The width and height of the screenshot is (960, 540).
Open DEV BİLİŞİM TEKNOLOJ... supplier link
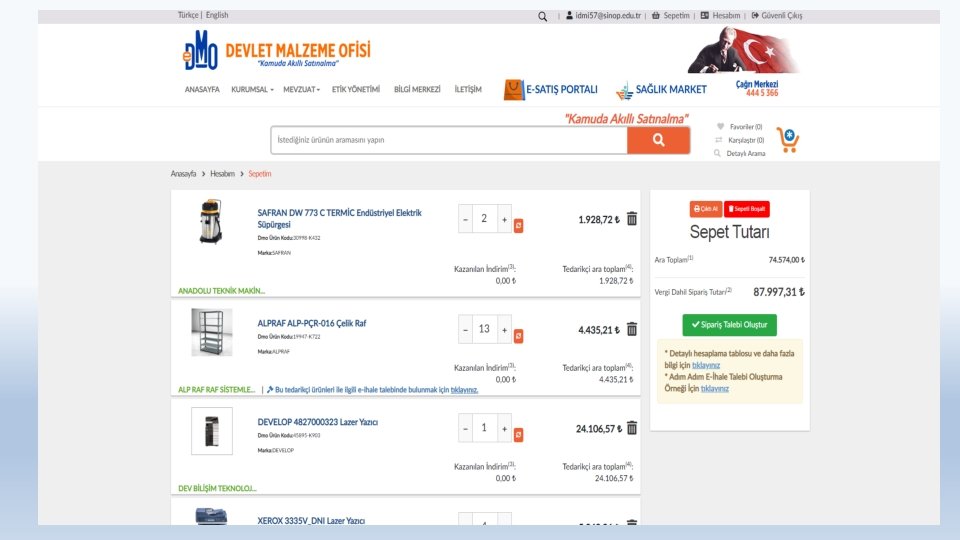click(217, 489)
